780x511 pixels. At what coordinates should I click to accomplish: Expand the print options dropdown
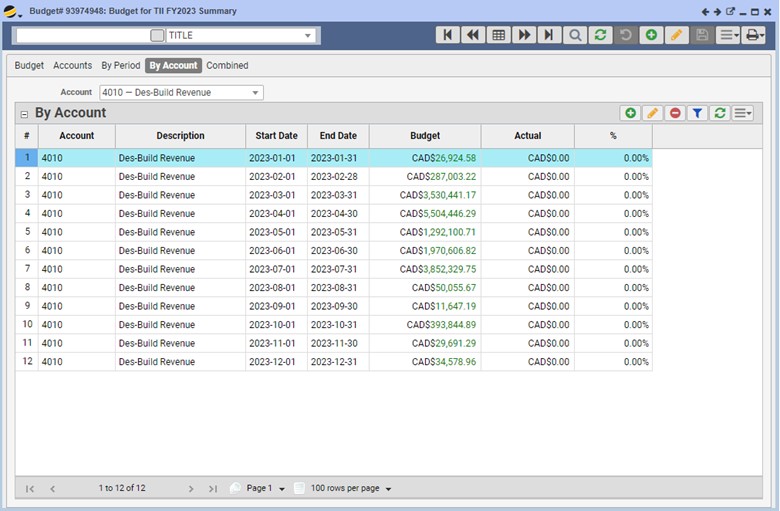pos(755,35)
